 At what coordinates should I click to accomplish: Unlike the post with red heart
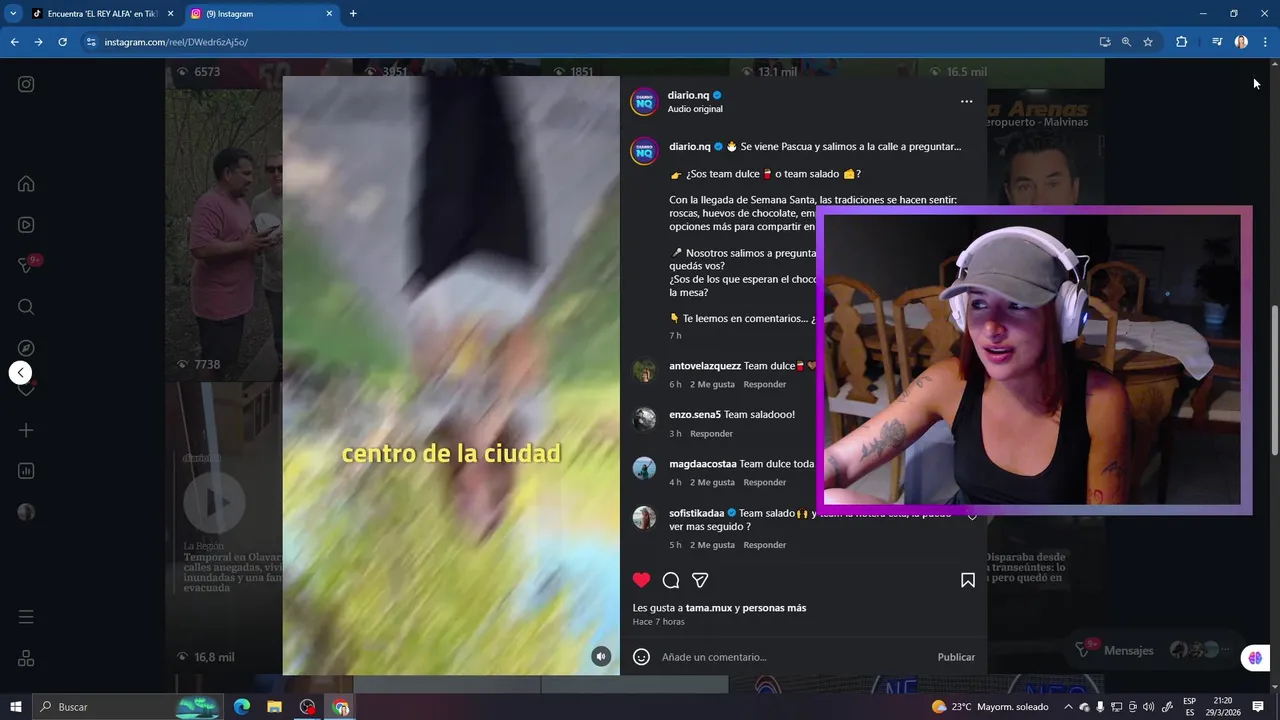pyautogui.click(x=642, y=580)
